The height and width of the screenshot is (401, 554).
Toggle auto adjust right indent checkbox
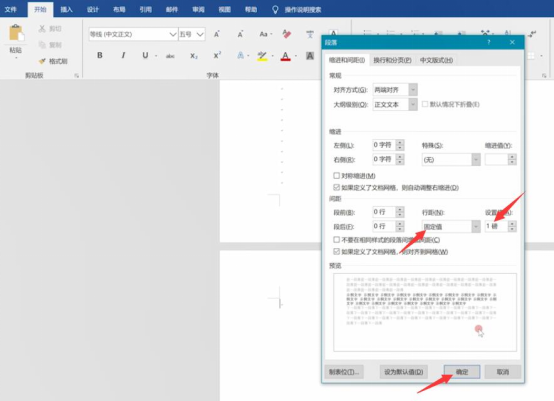[336, 187]
